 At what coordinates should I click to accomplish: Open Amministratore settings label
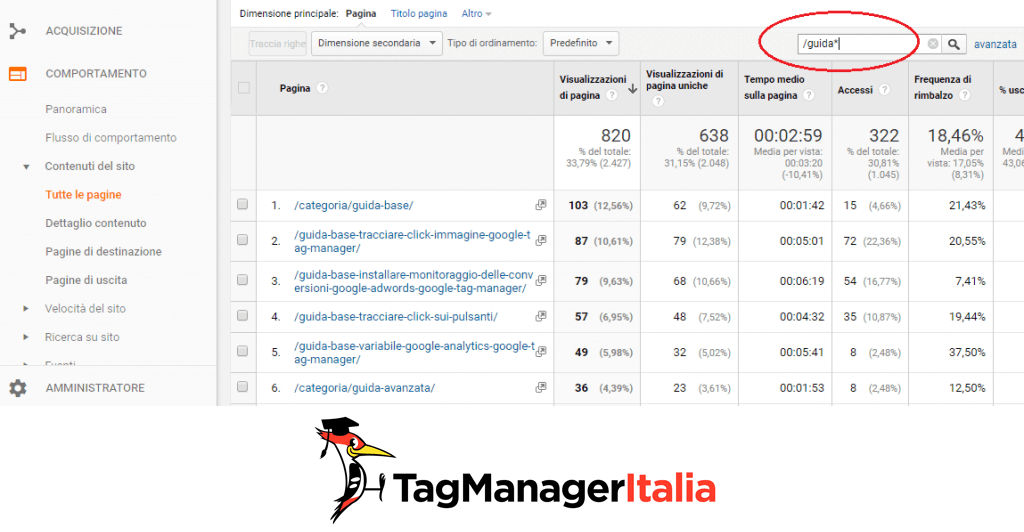point(95,388)
